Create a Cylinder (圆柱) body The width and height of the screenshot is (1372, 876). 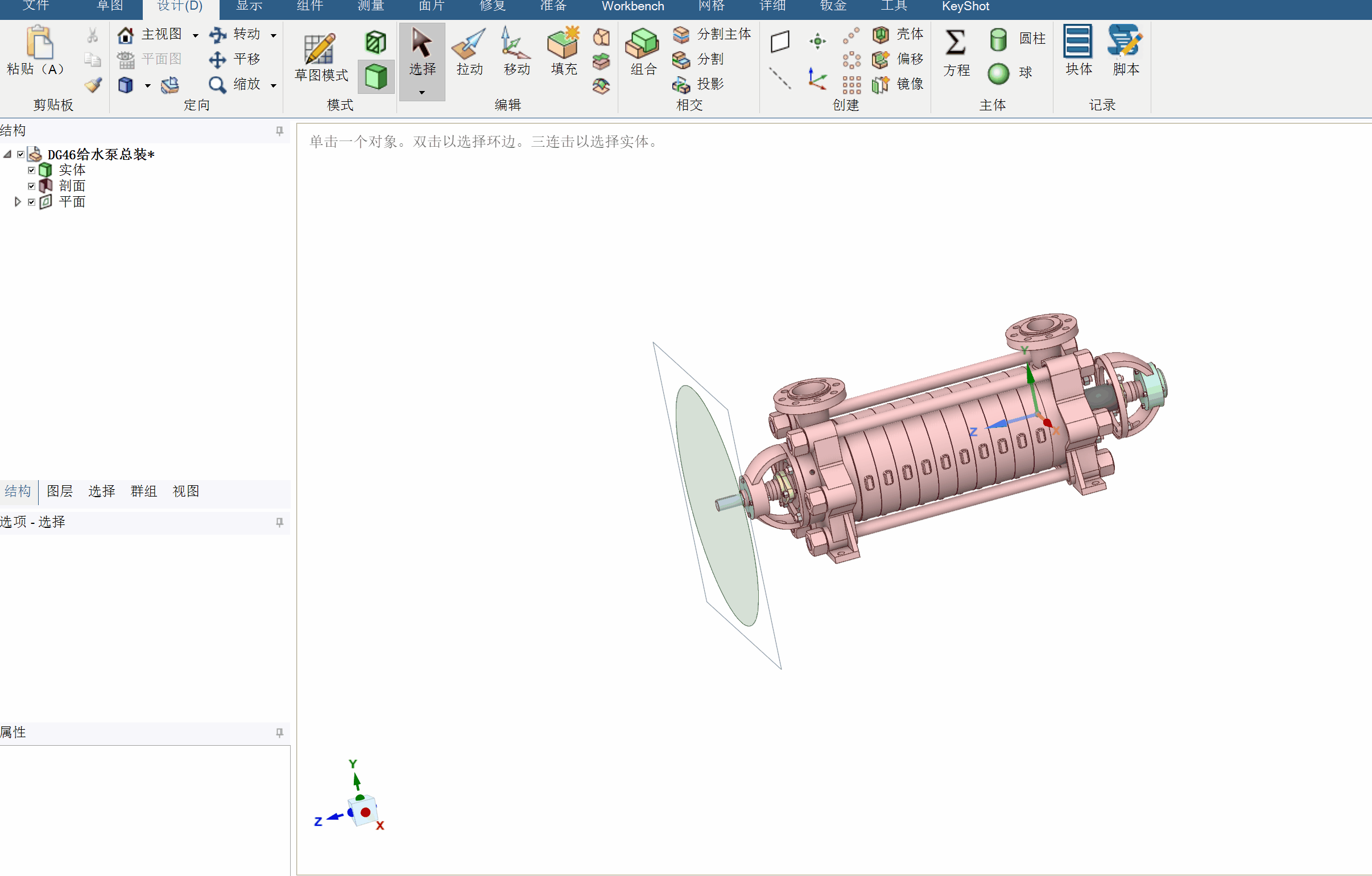click(1018, 39)
